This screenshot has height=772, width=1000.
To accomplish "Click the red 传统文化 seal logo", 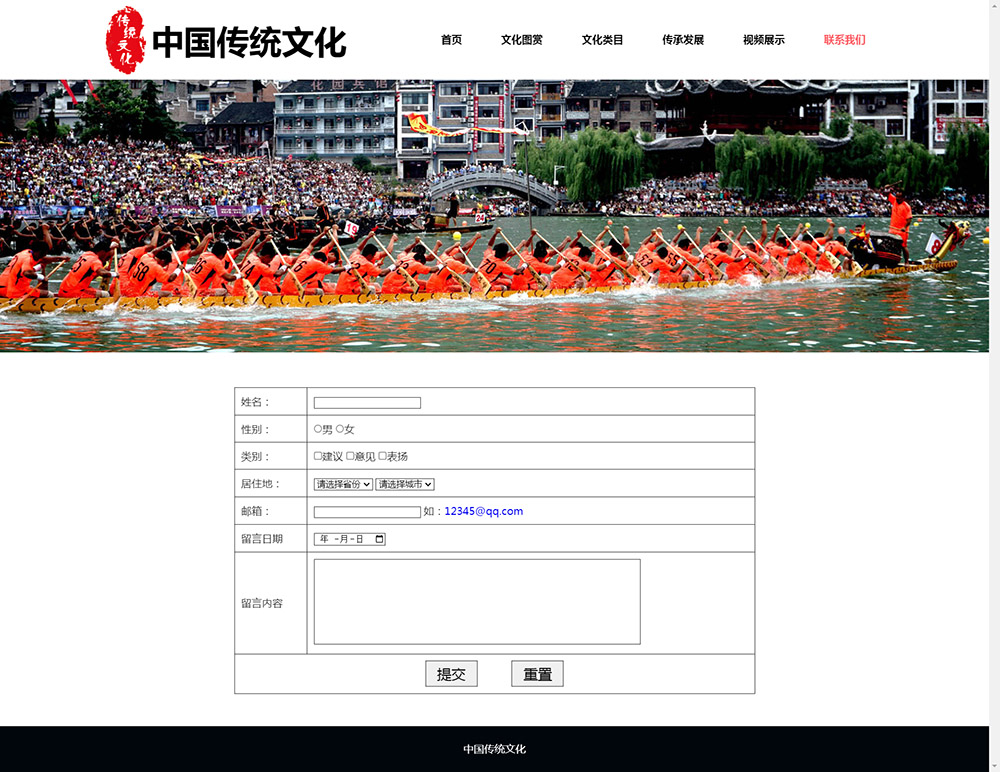I will (x=125, y=40).
